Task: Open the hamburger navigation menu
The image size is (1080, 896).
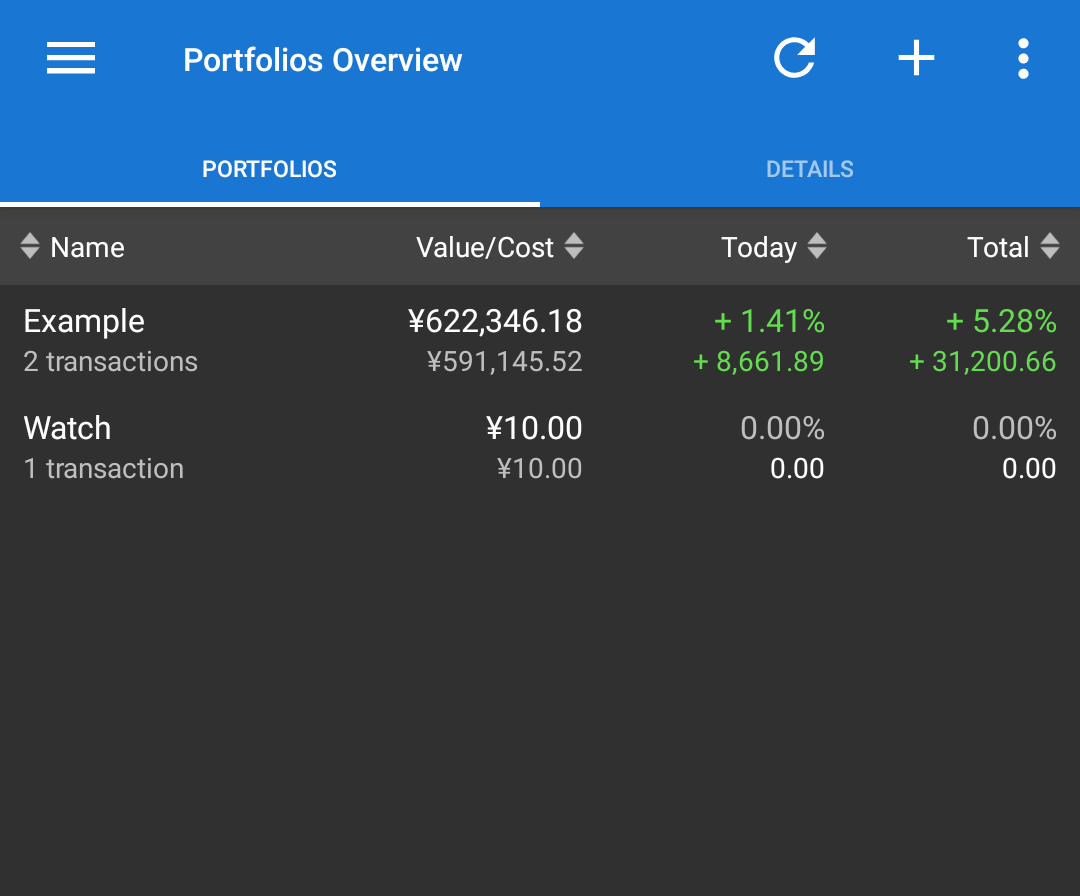Action: pyautogui.click(x=71, y=59)
